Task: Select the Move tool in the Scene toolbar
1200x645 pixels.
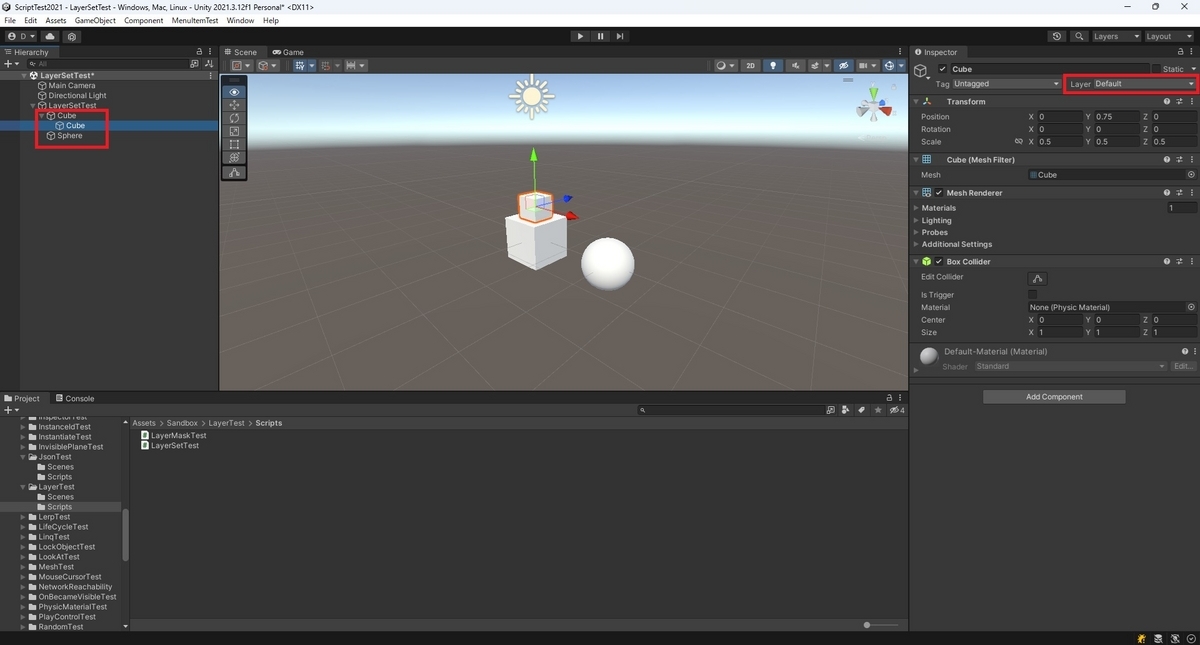Action: (x=234, y=104)
